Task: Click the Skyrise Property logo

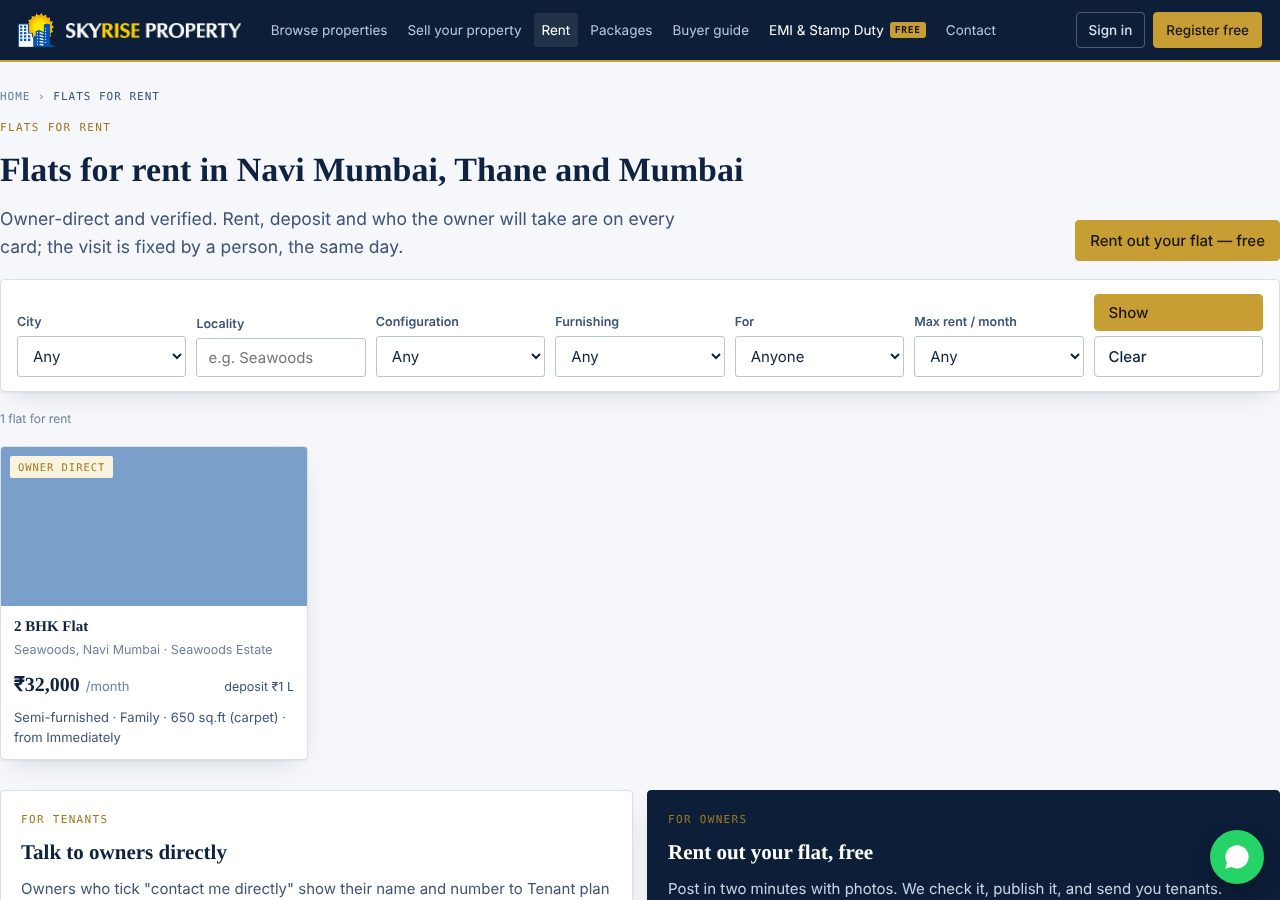Action: 130,30
